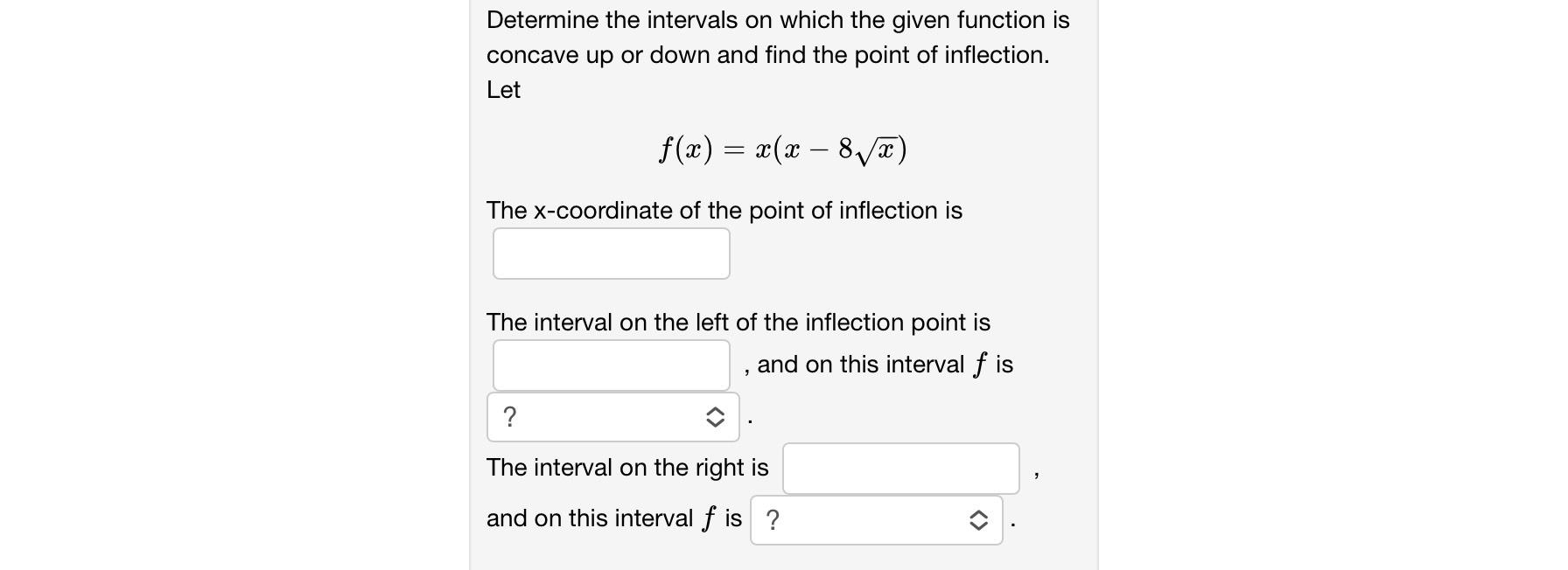Screen dimensions: 1568x570
Task: Click the chevron icon on the upper '?' selector
Action: pos(715,417)
